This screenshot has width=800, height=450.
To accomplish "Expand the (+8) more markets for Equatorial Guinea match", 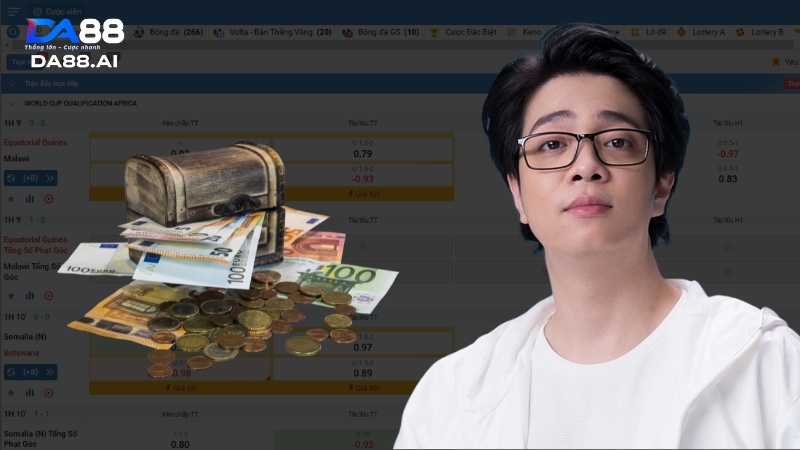I will (31, 178).
